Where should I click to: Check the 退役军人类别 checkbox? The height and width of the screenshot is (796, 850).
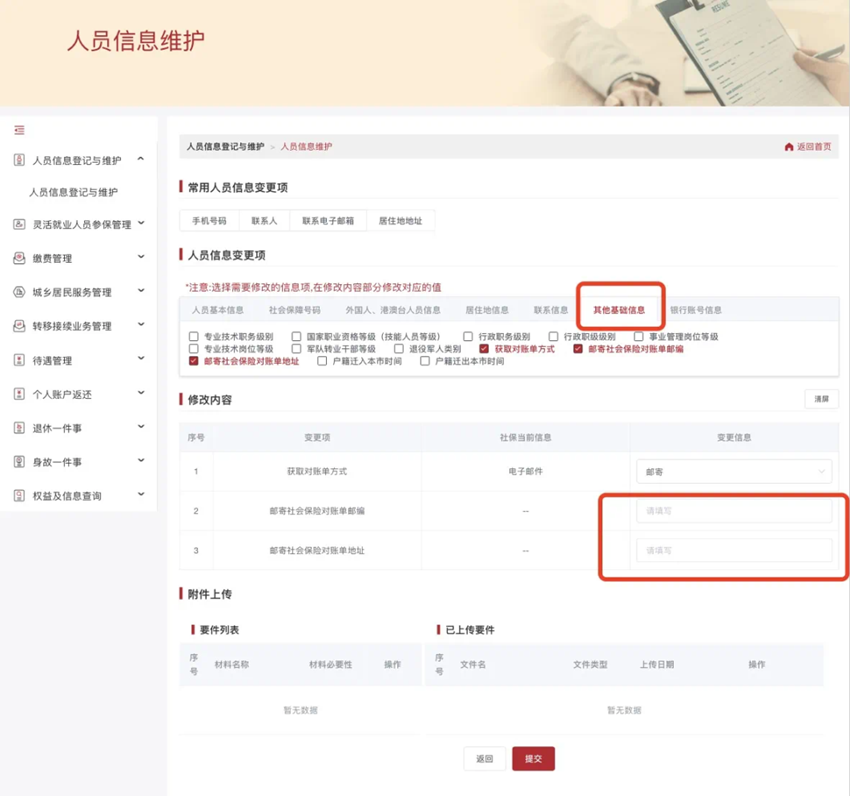(398, 349)
